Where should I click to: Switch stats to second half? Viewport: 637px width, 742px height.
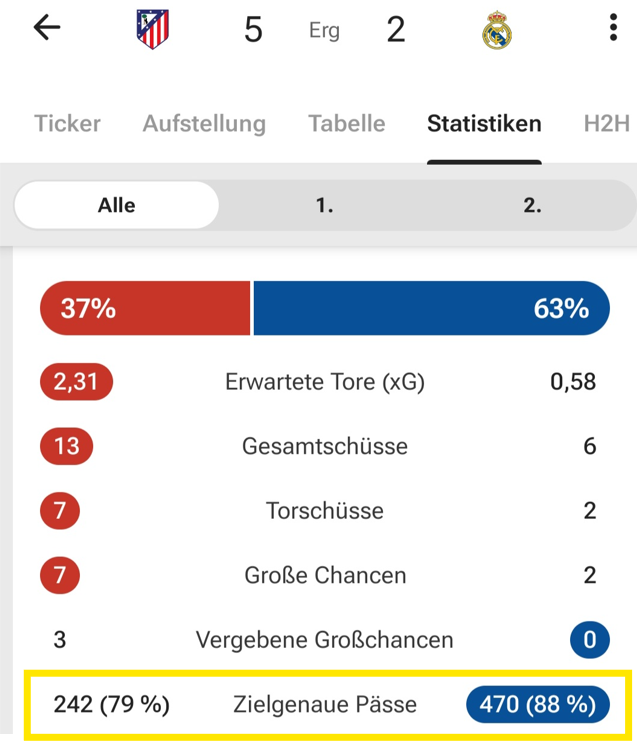532,205
